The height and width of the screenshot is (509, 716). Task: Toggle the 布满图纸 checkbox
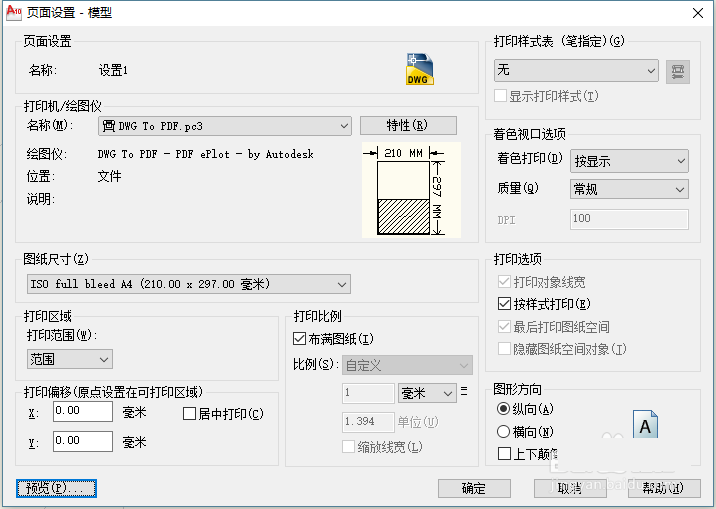[x=300, y=339]
